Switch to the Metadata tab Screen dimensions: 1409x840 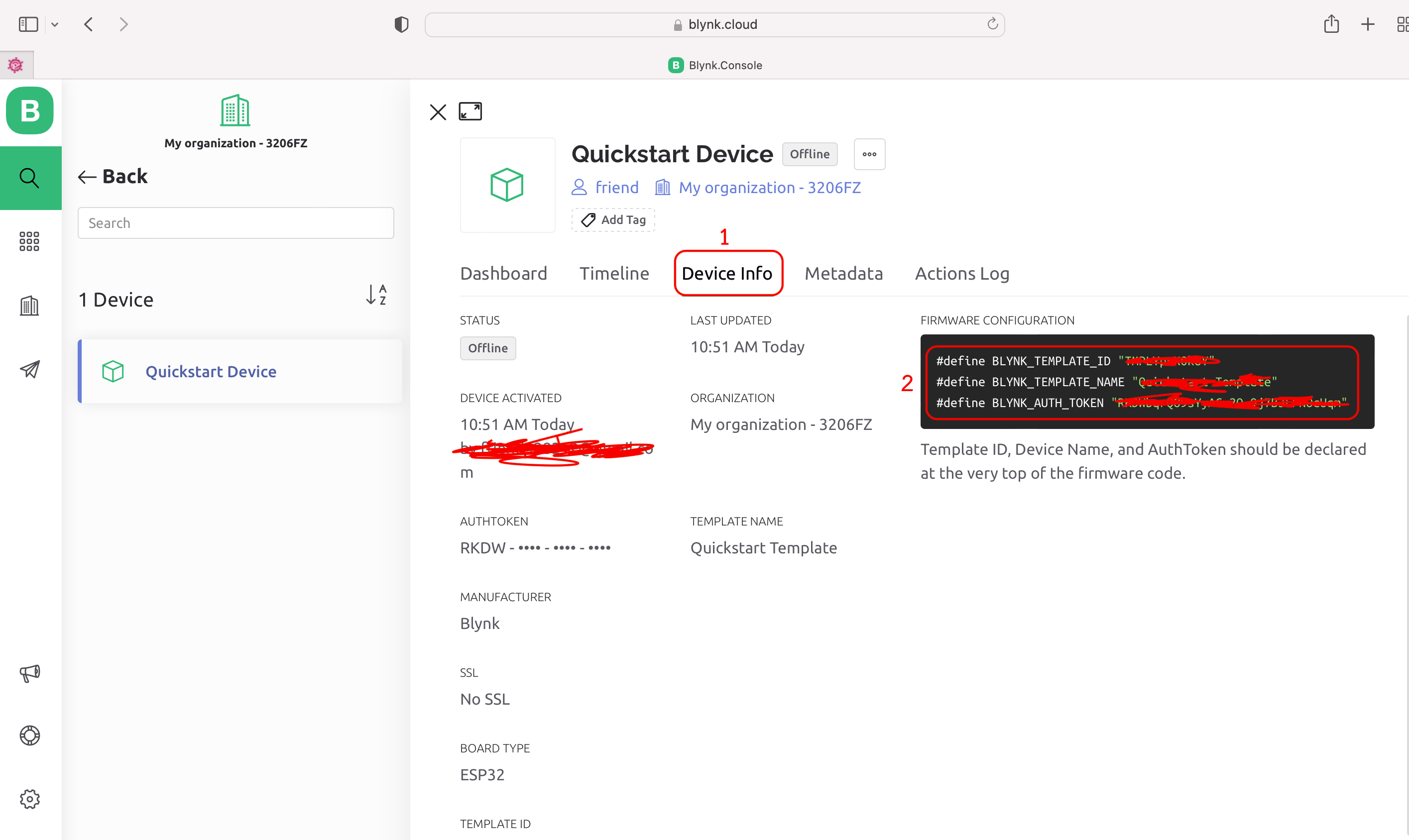(x=844, y=273)
